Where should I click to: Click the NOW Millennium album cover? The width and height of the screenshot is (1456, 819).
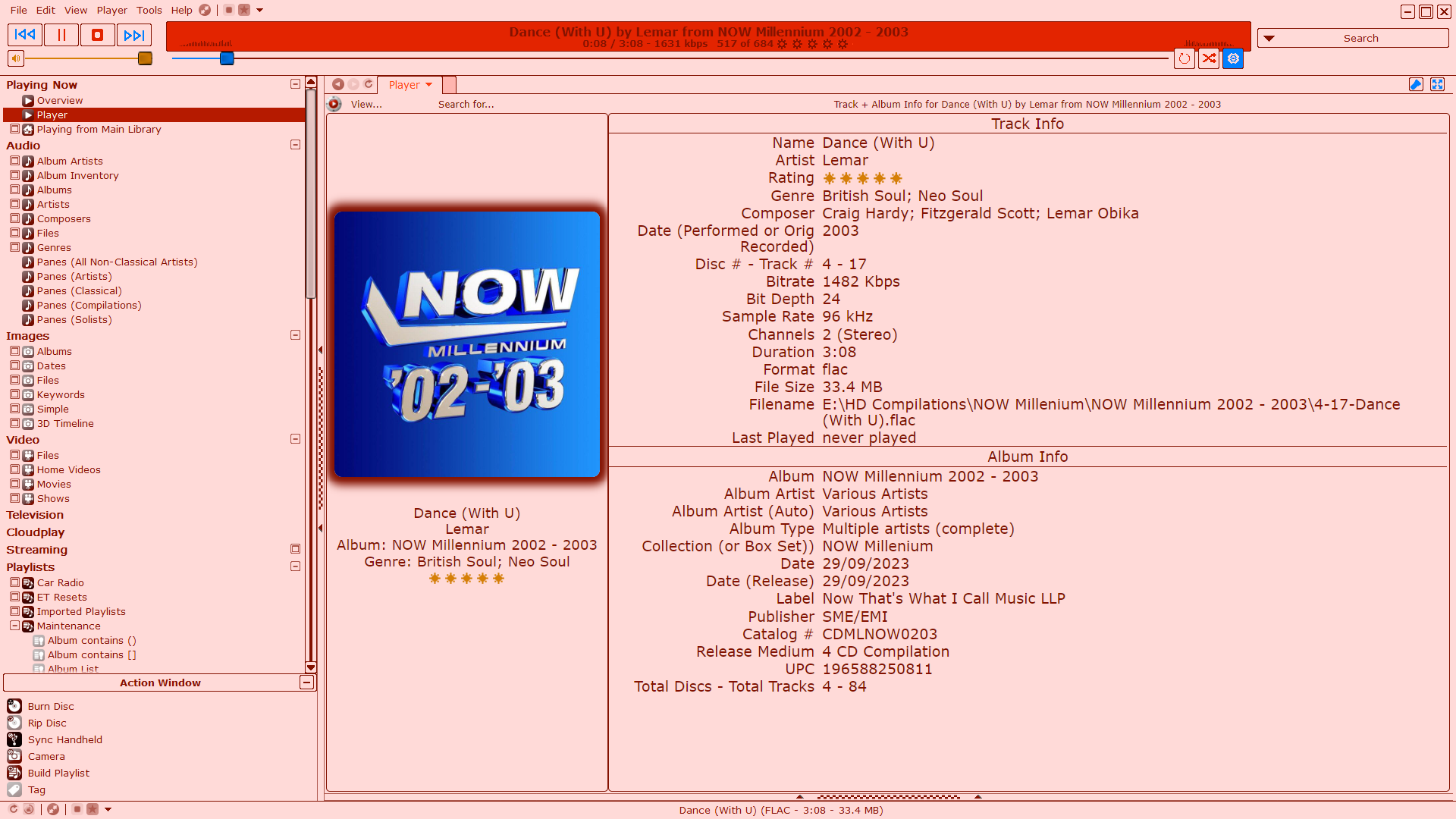coord(467,344)
